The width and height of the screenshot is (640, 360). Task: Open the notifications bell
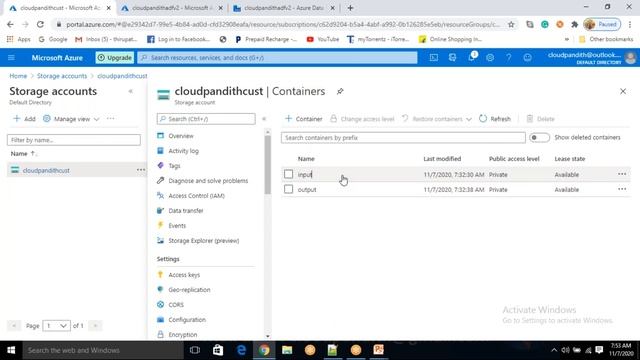pos(471,57)
